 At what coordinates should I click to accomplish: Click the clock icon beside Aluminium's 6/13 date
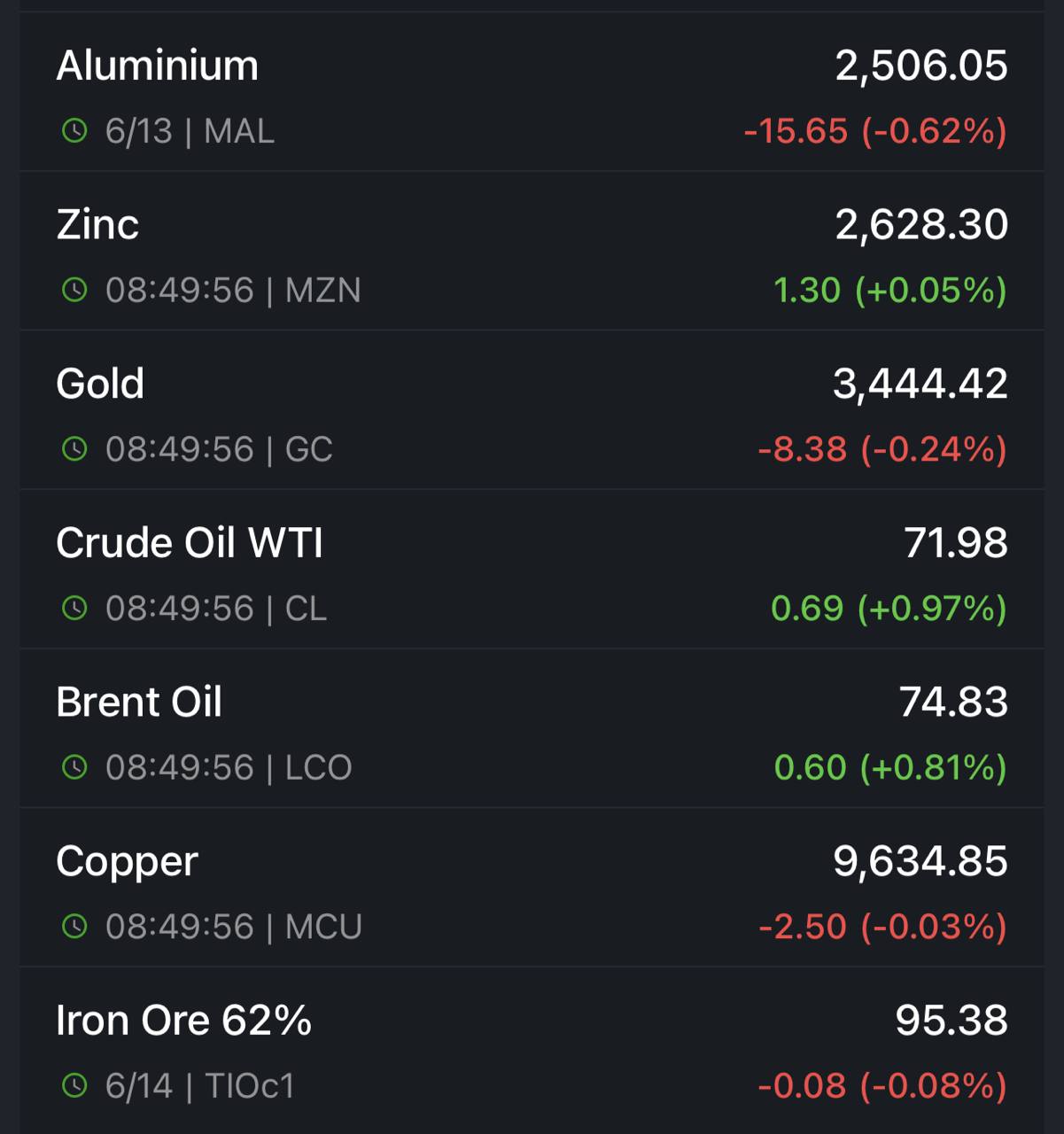pos(74,132)
